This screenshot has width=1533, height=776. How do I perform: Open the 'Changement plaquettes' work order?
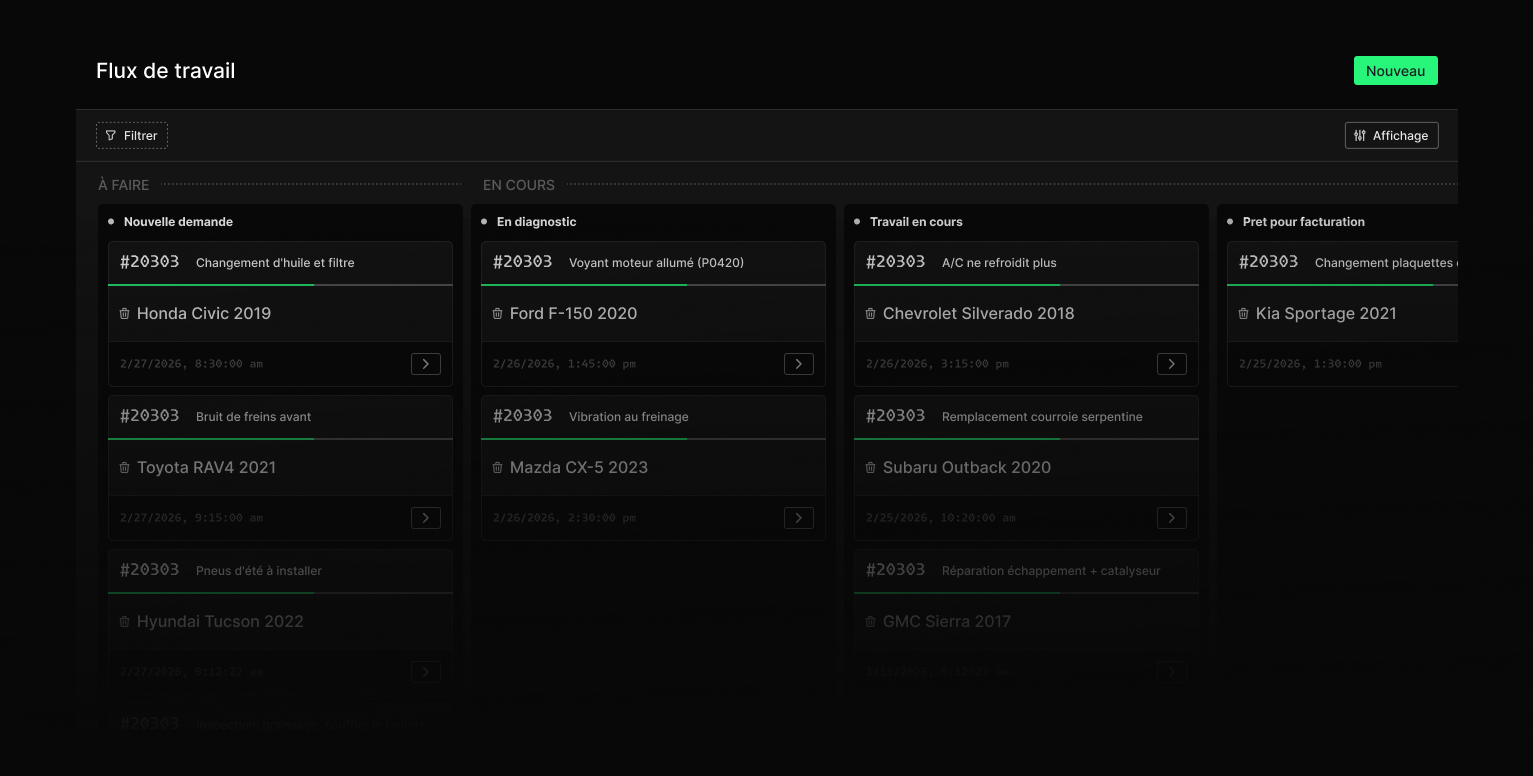click(1386, 263)
